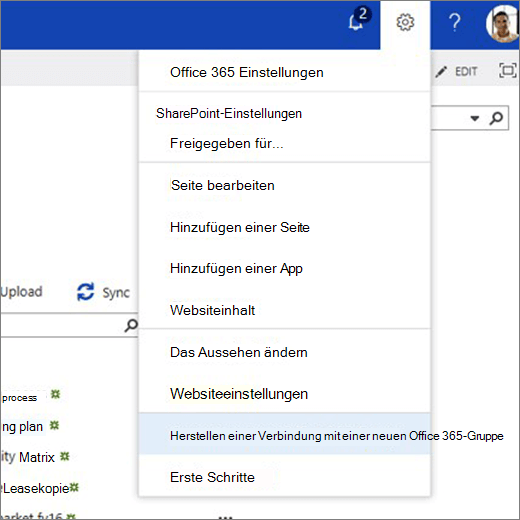This screenshot has height=520, width=520.
Task: Click the SharePoint-Einstellungen heading
Action: click(229, 113)
